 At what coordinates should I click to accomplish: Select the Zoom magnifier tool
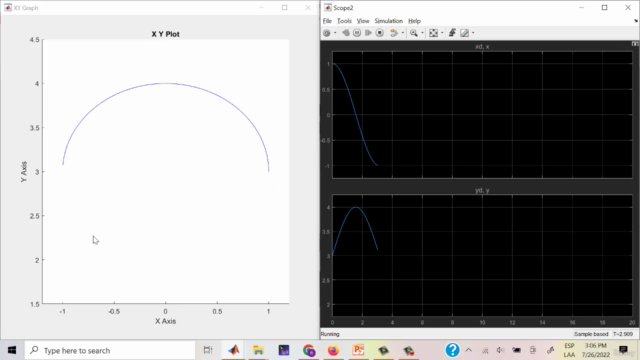click(413, 33)
